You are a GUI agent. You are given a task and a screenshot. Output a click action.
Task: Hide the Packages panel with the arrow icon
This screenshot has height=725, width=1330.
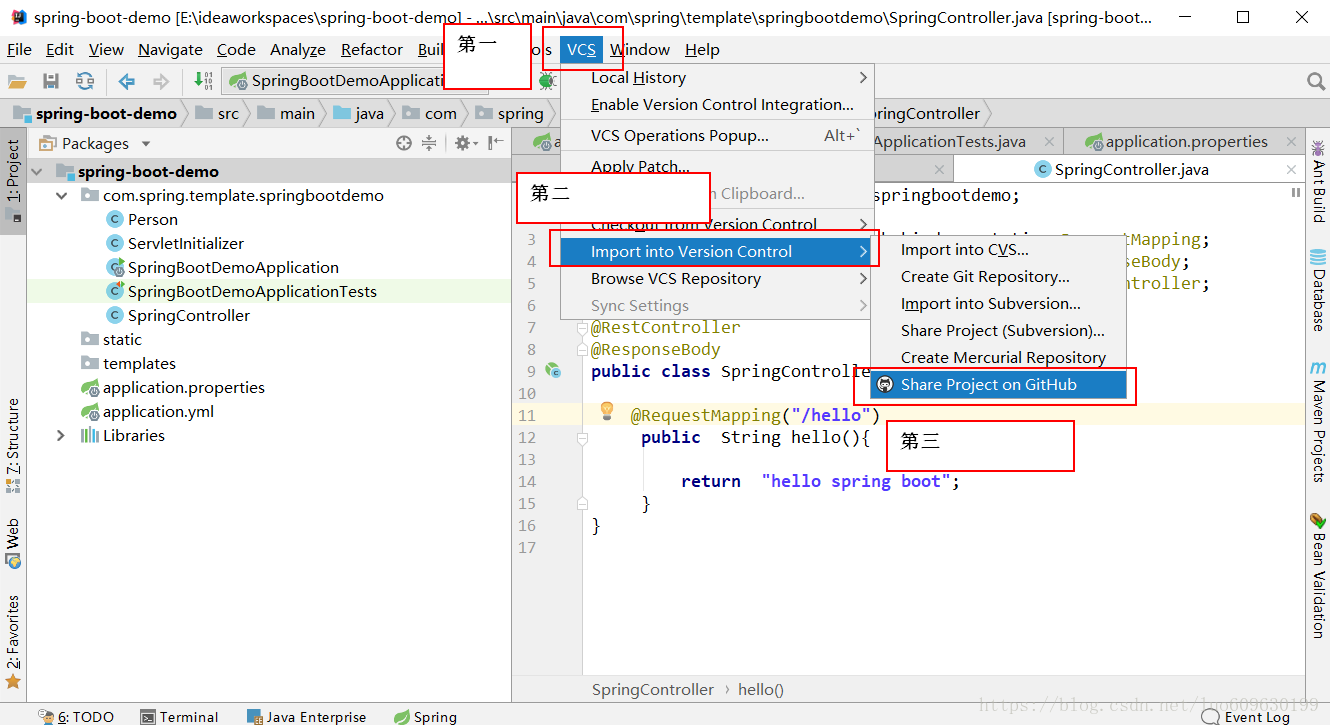496,143
